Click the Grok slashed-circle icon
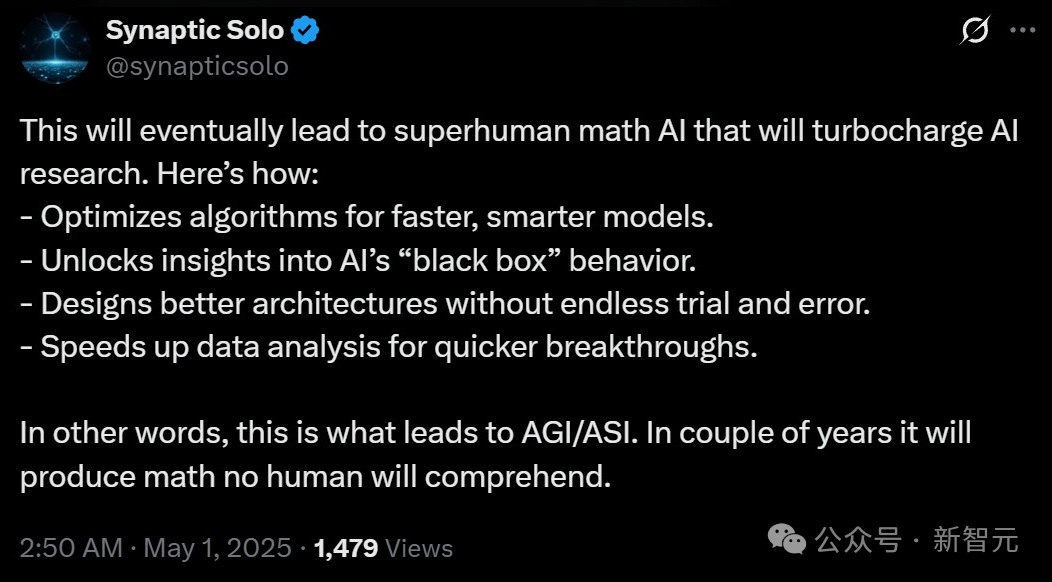 974,30
